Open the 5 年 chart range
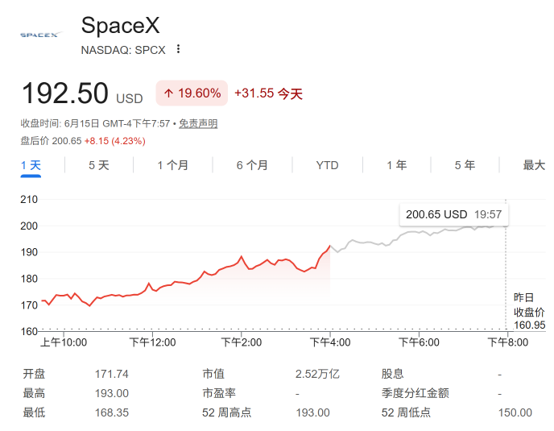The height and width of the screenshot is (431, 554). [x=465, y=165]
